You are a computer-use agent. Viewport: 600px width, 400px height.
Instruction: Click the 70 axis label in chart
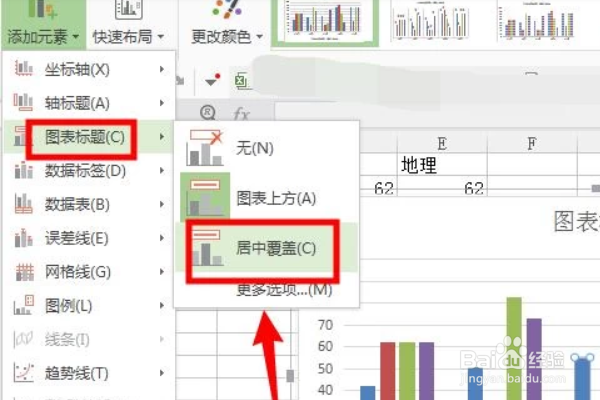pyautogui.click(x=325, y=325)
